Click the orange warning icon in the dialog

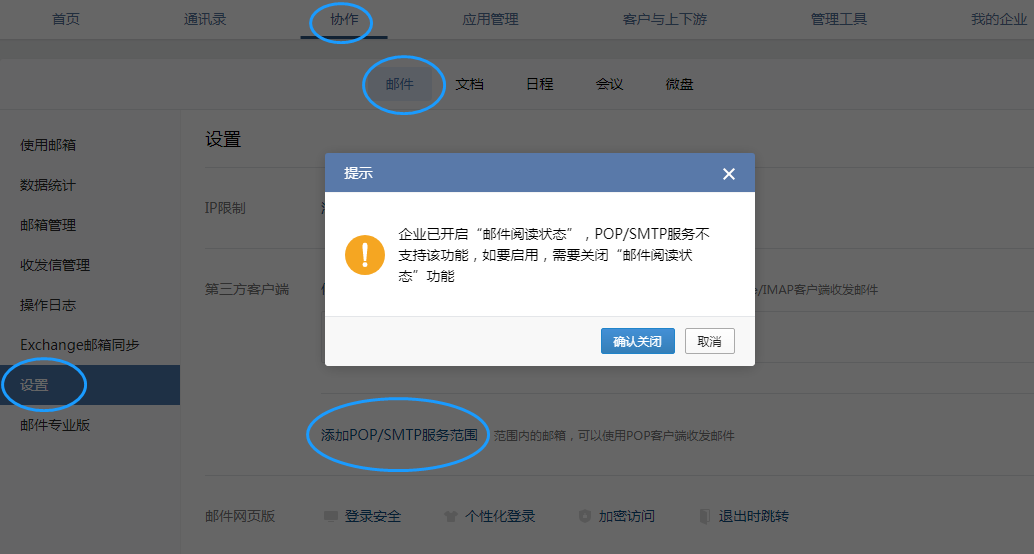(x=365, y=255)
